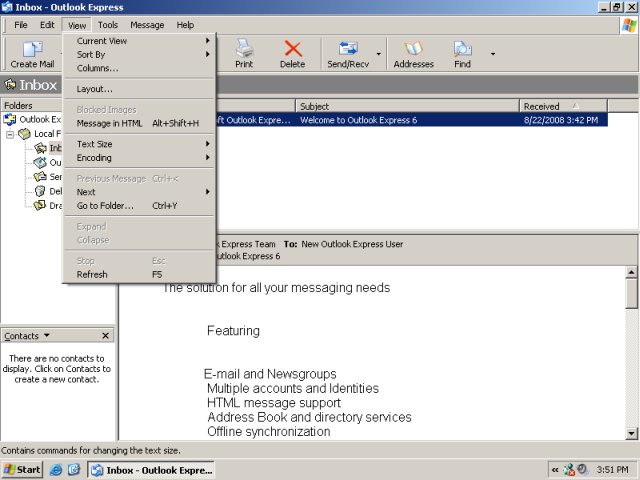Expand Sort By submenu
This screenshot has height=480, width=640.
pyautogui.click(x=139, y=54)
